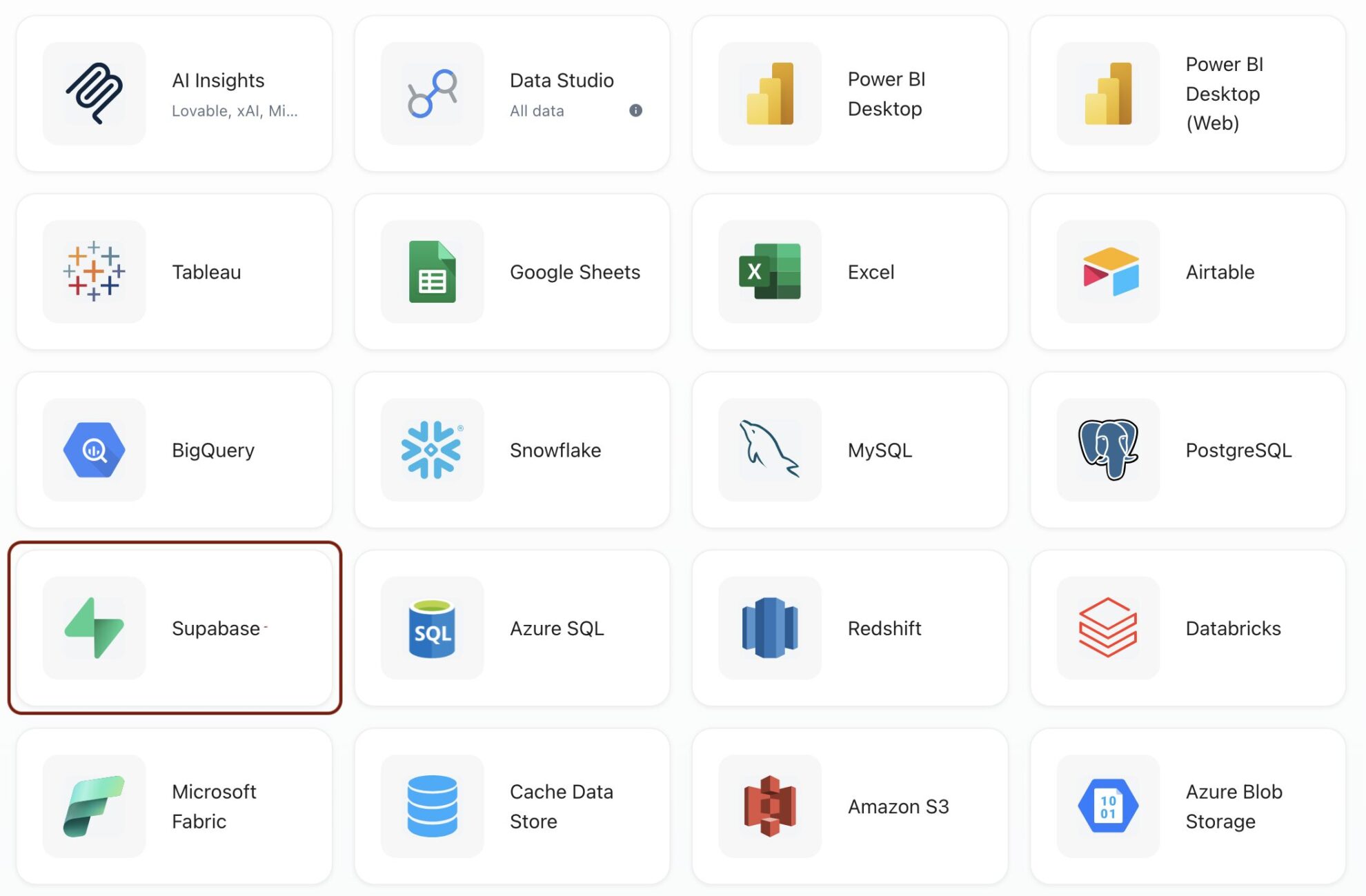Click the "Excel" label
The image size is (1366, 896).
[871, 272]
